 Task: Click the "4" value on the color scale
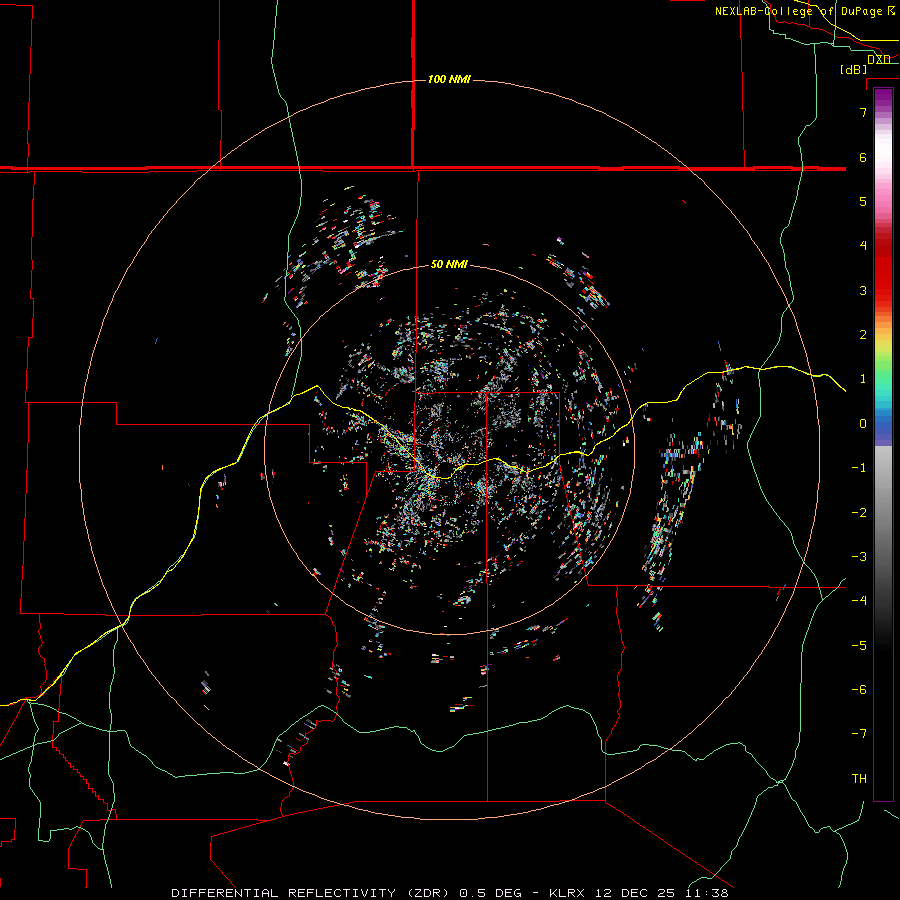pyautogui.click(x=863, y=246)
